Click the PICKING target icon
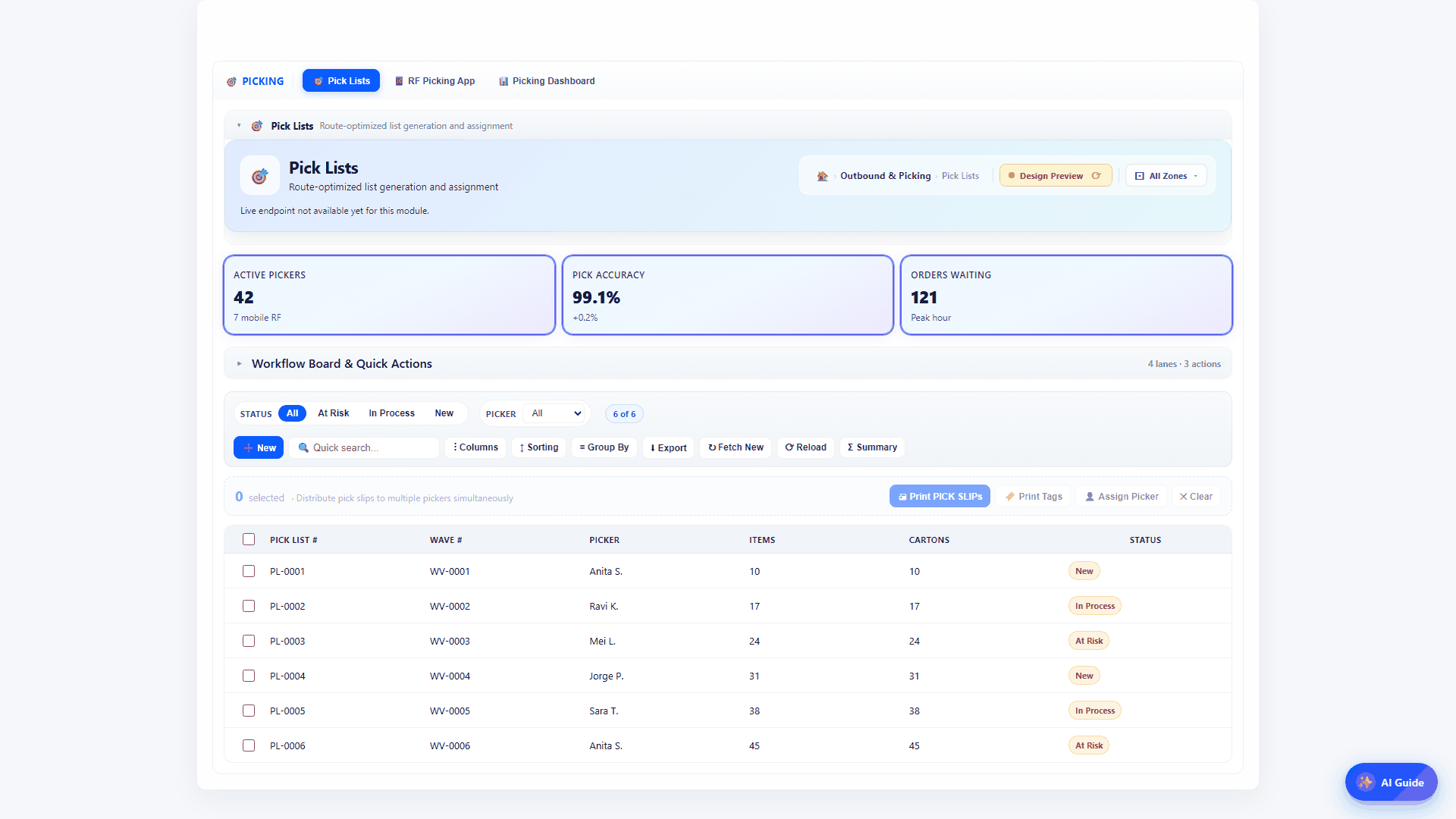 (231, 81)
